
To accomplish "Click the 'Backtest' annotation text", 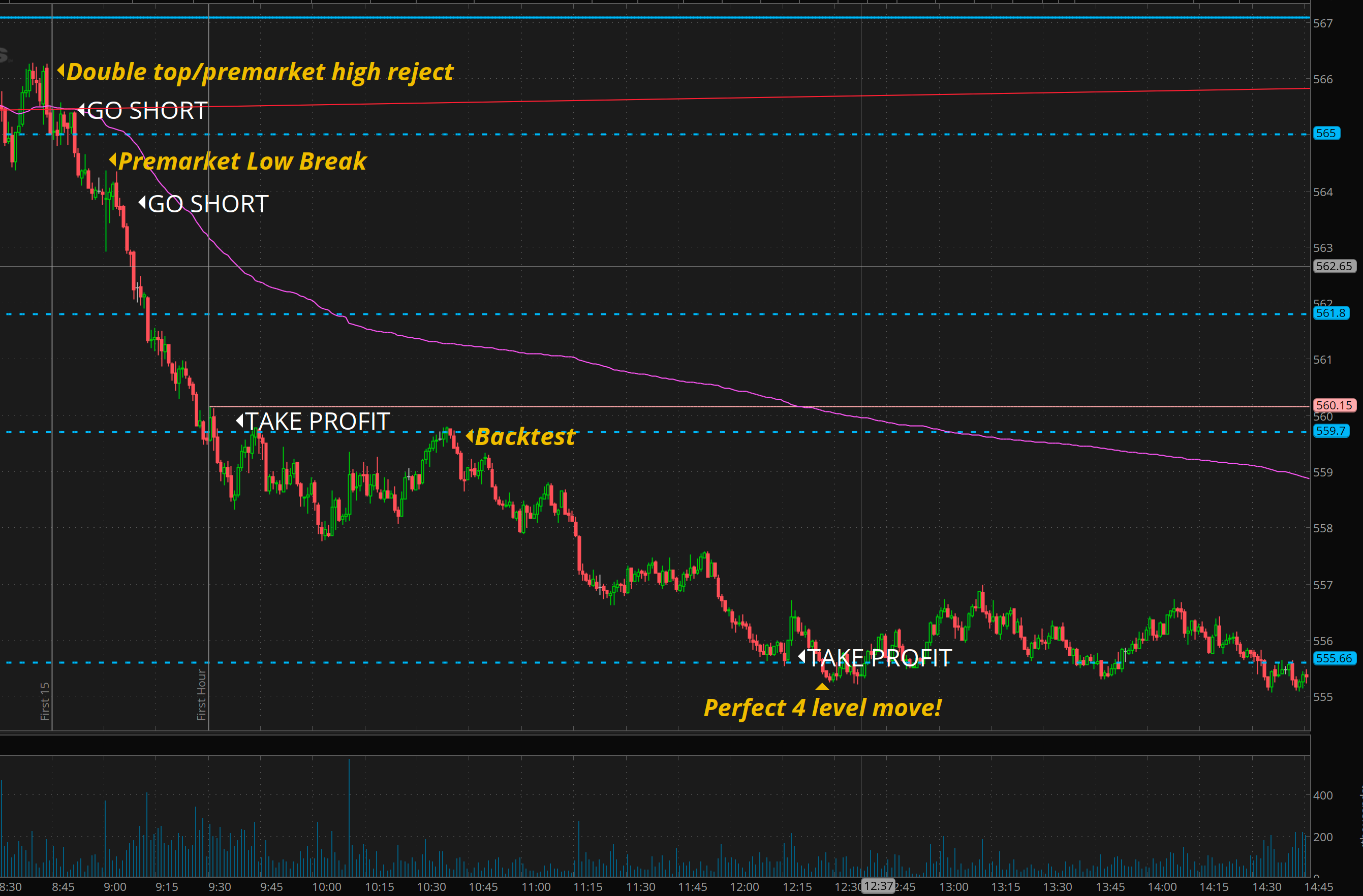I will [524, 437].
